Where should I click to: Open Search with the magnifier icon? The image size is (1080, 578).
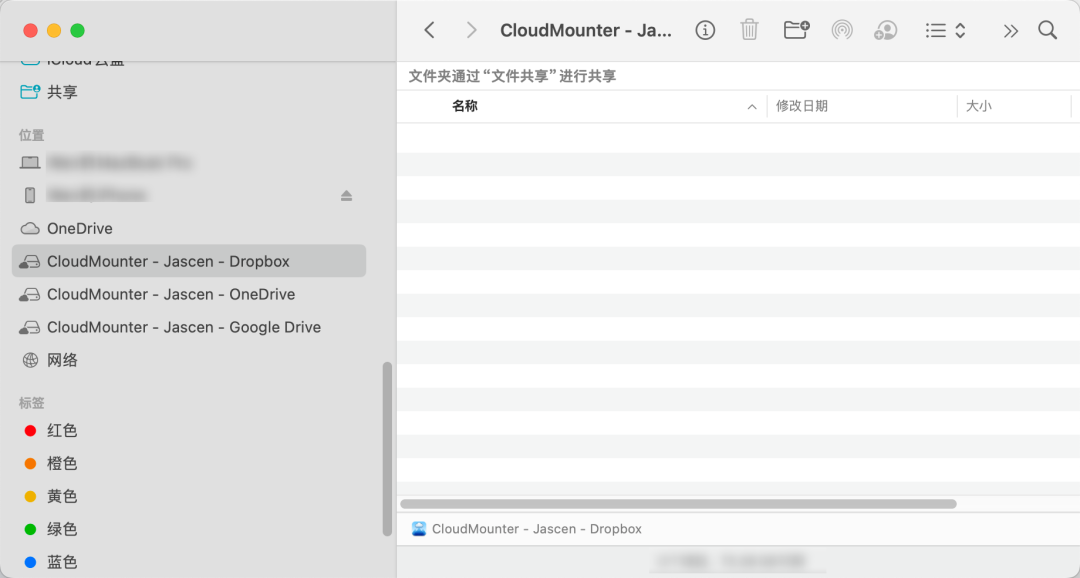tap(1047, 30)
